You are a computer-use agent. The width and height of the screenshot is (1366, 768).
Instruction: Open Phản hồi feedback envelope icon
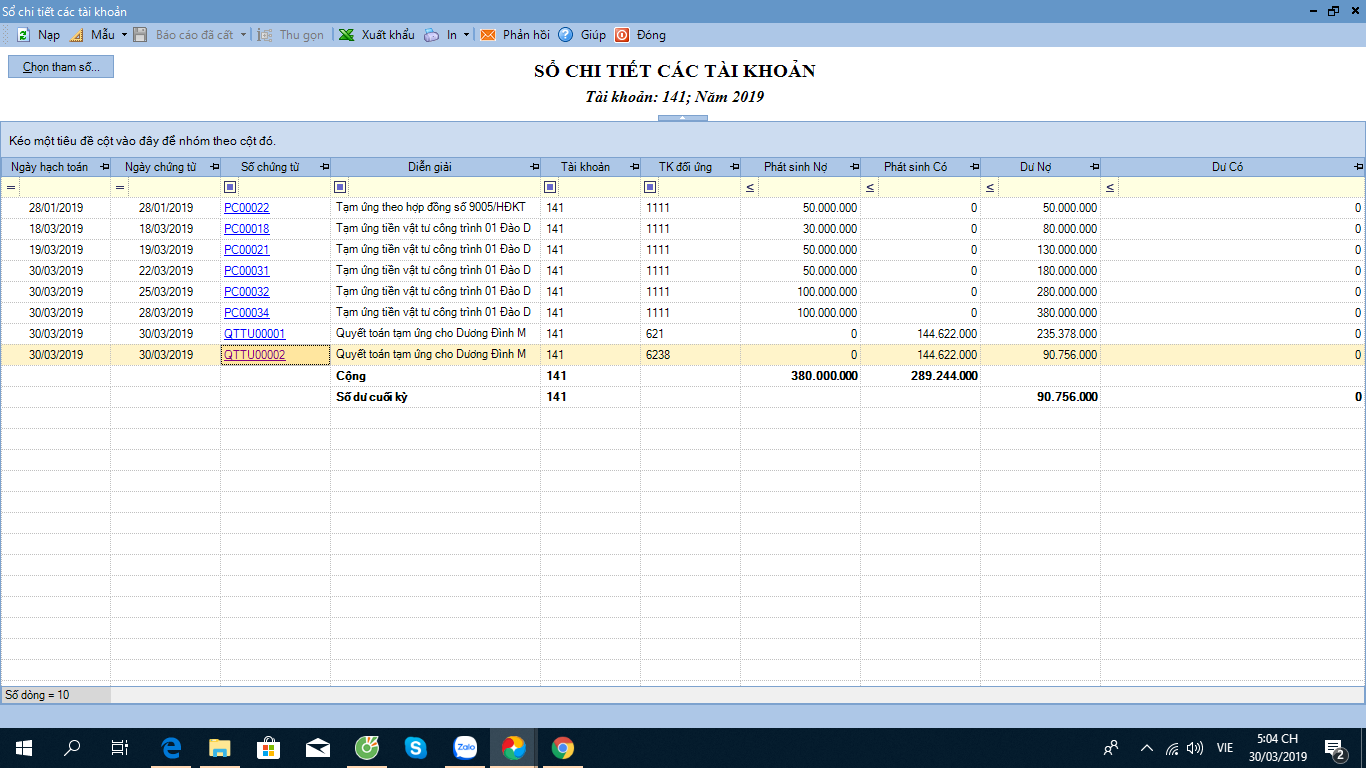click(x=488, y=35)
